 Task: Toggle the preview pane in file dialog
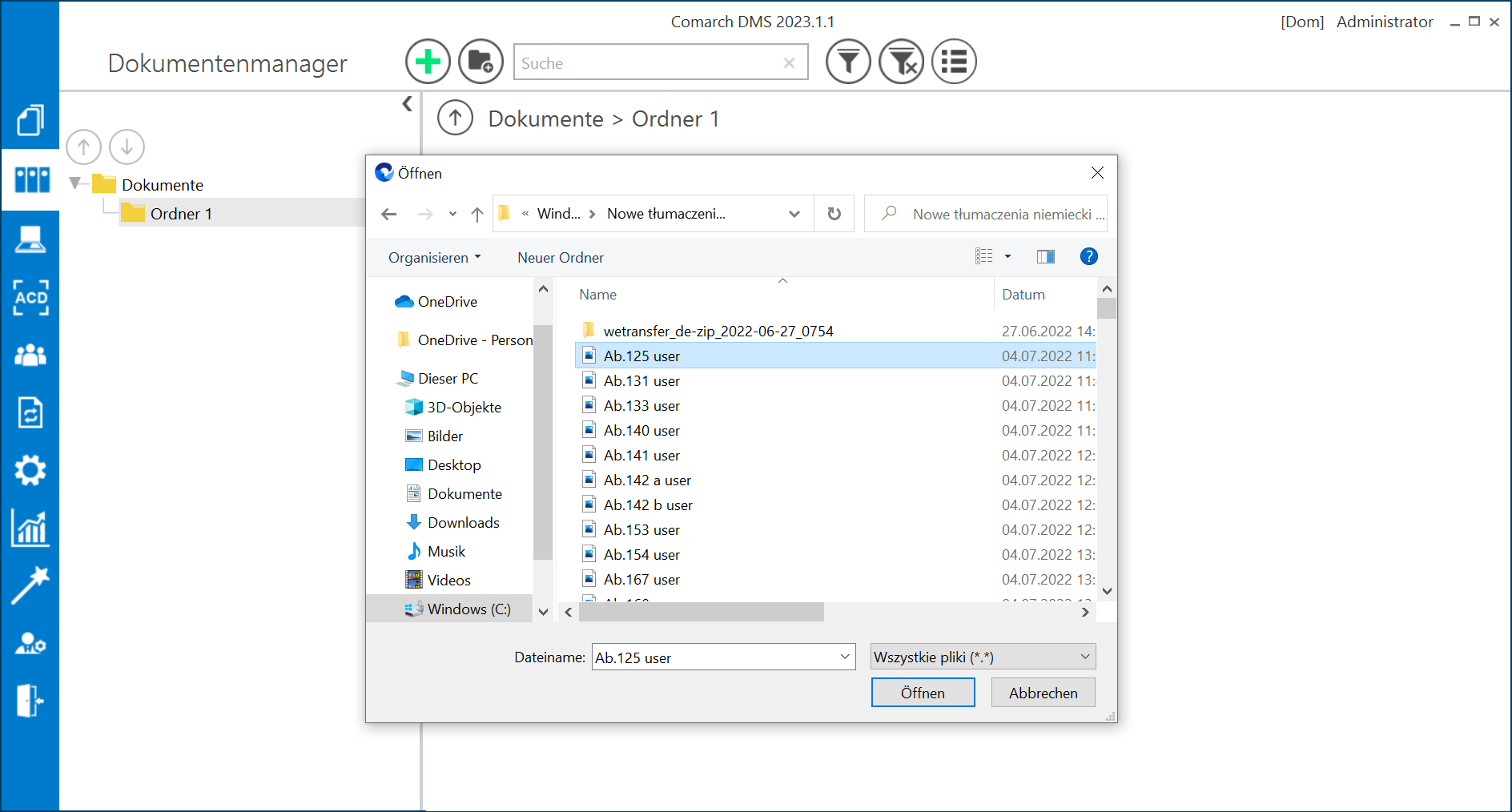click(x=1045, y=256)
